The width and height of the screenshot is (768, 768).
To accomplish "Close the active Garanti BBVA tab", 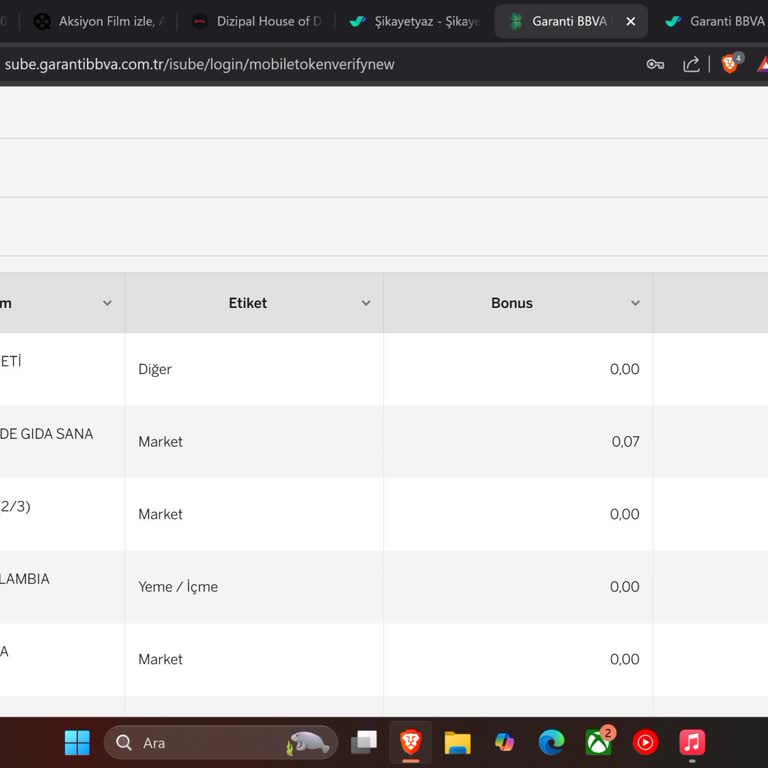I will point(631,22).
